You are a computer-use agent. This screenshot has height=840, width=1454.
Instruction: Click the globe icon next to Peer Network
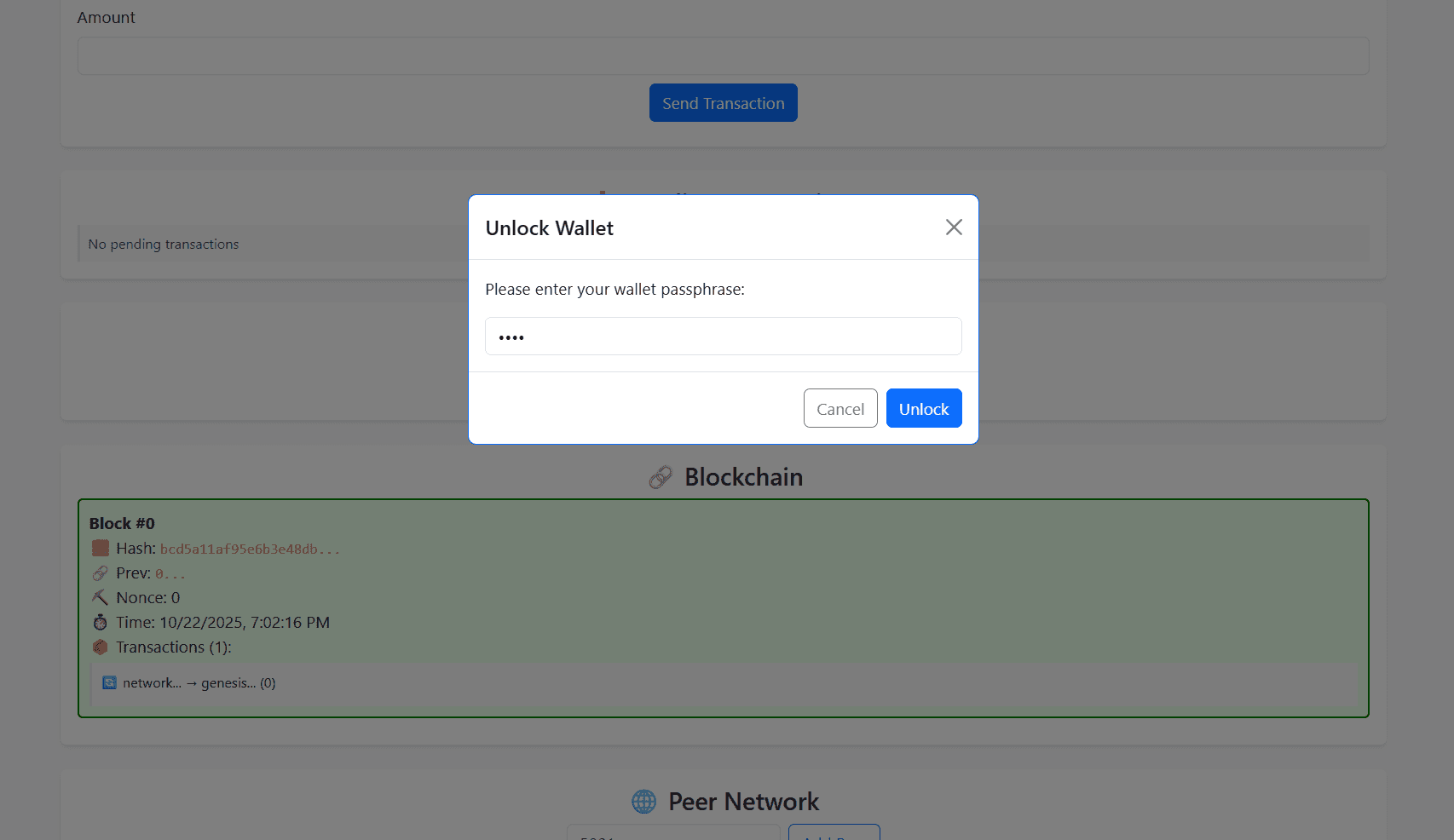pyautogui.click(x=642, y=801)
